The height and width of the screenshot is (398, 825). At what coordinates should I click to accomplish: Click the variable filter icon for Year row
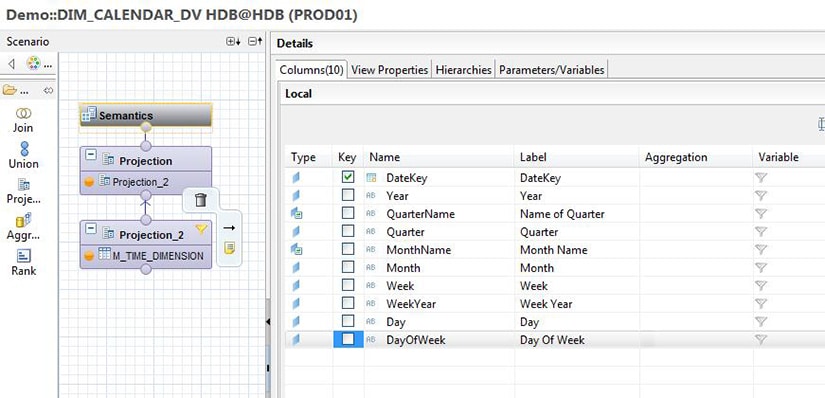pos(760,196)
